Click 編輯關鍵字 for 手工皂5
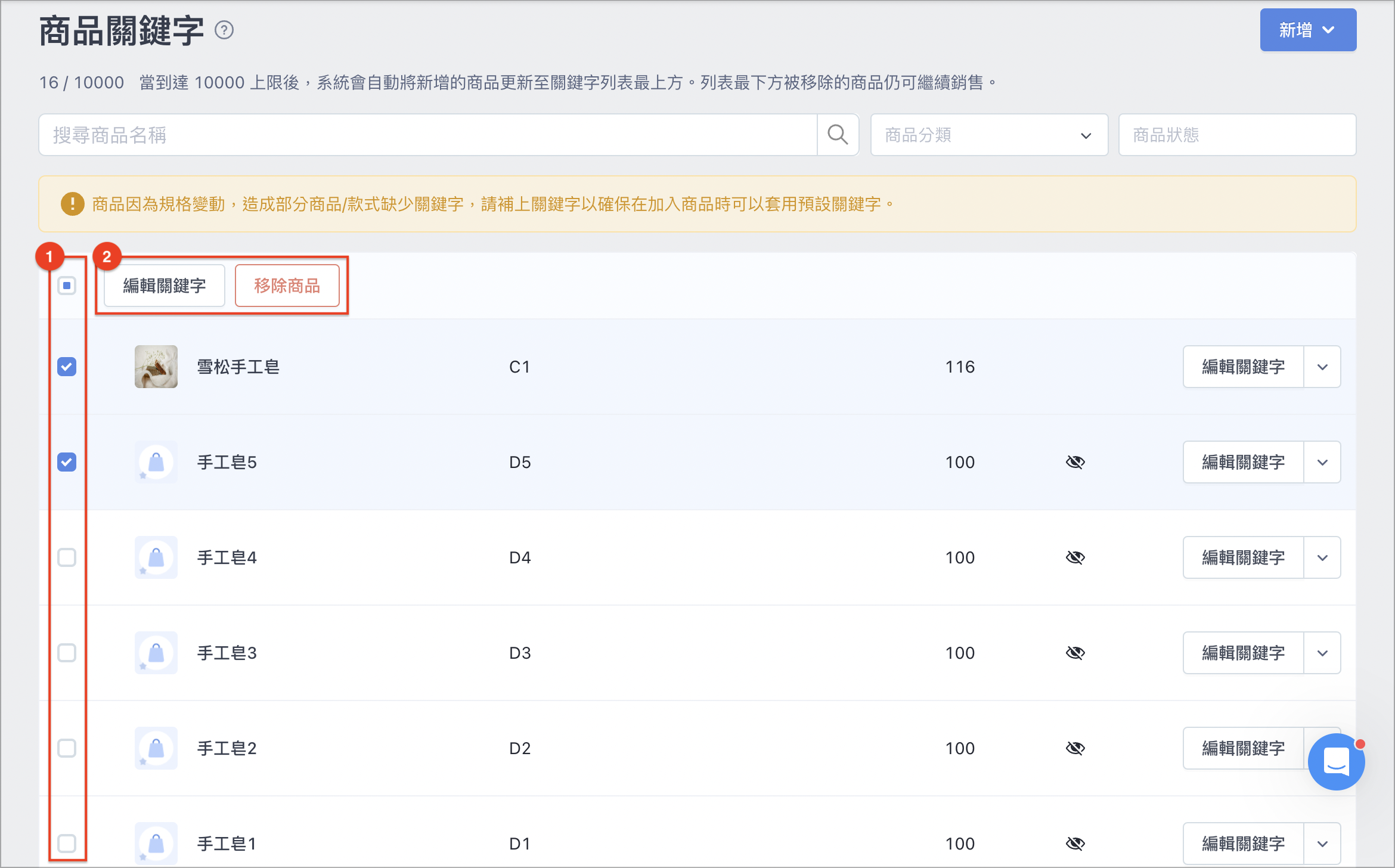This screenshot has width=1395, height=868. coord(1244,462)
